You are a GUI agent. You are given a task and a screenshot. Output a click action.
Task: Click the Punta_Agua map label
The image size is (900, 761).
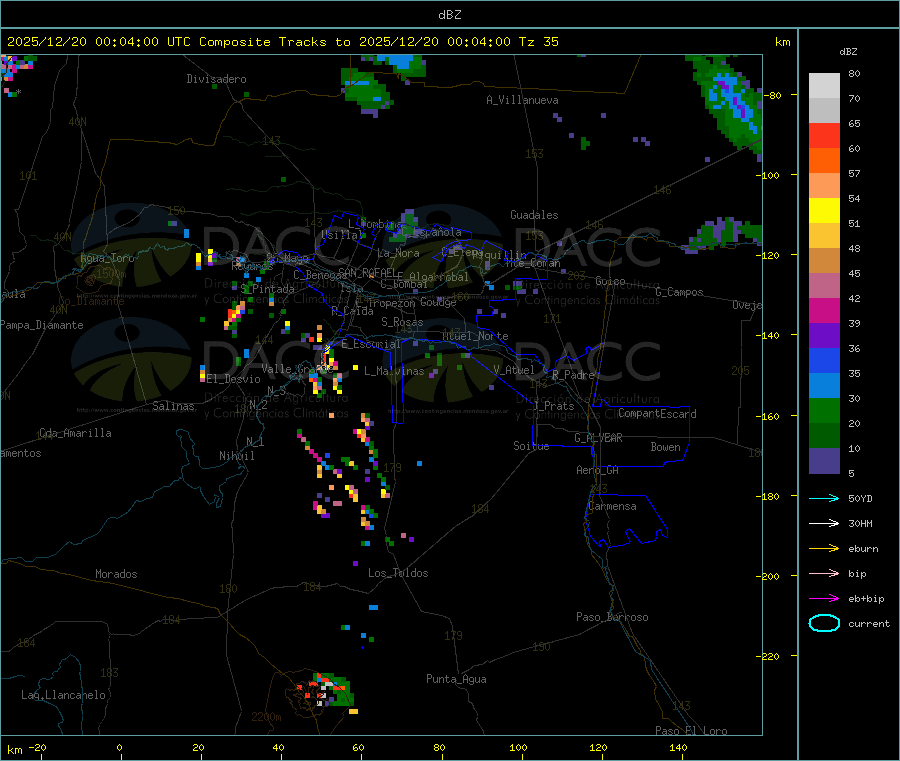(456, 679)
